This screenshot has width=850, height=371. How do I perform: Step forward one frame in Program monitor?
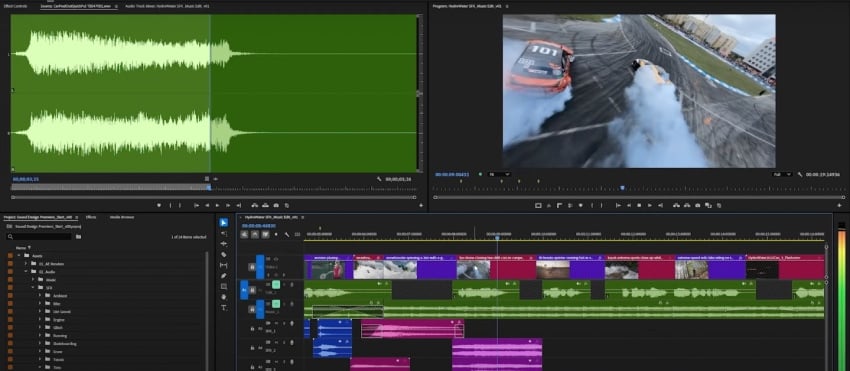650,206
